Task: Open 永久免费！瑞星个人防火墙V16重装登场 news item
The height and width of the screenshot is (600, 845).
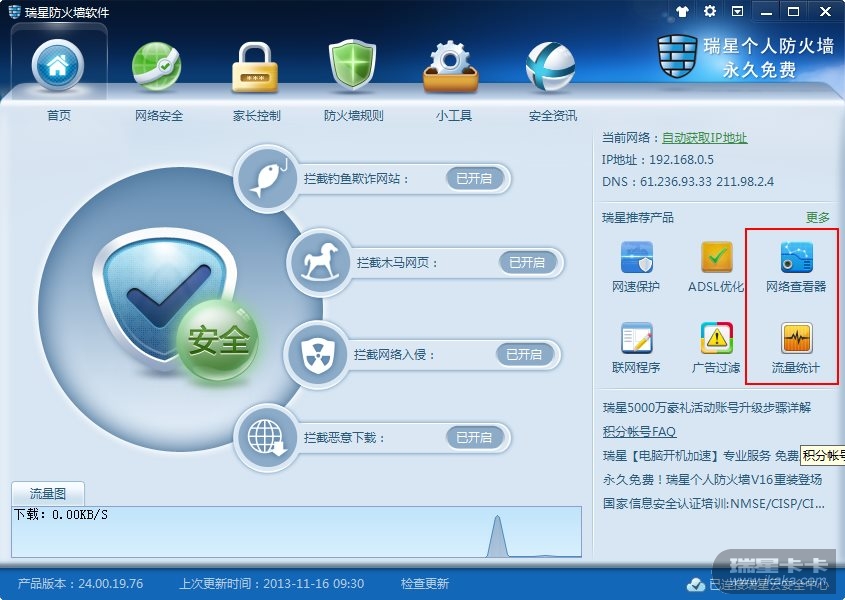Action: (712, 479)
